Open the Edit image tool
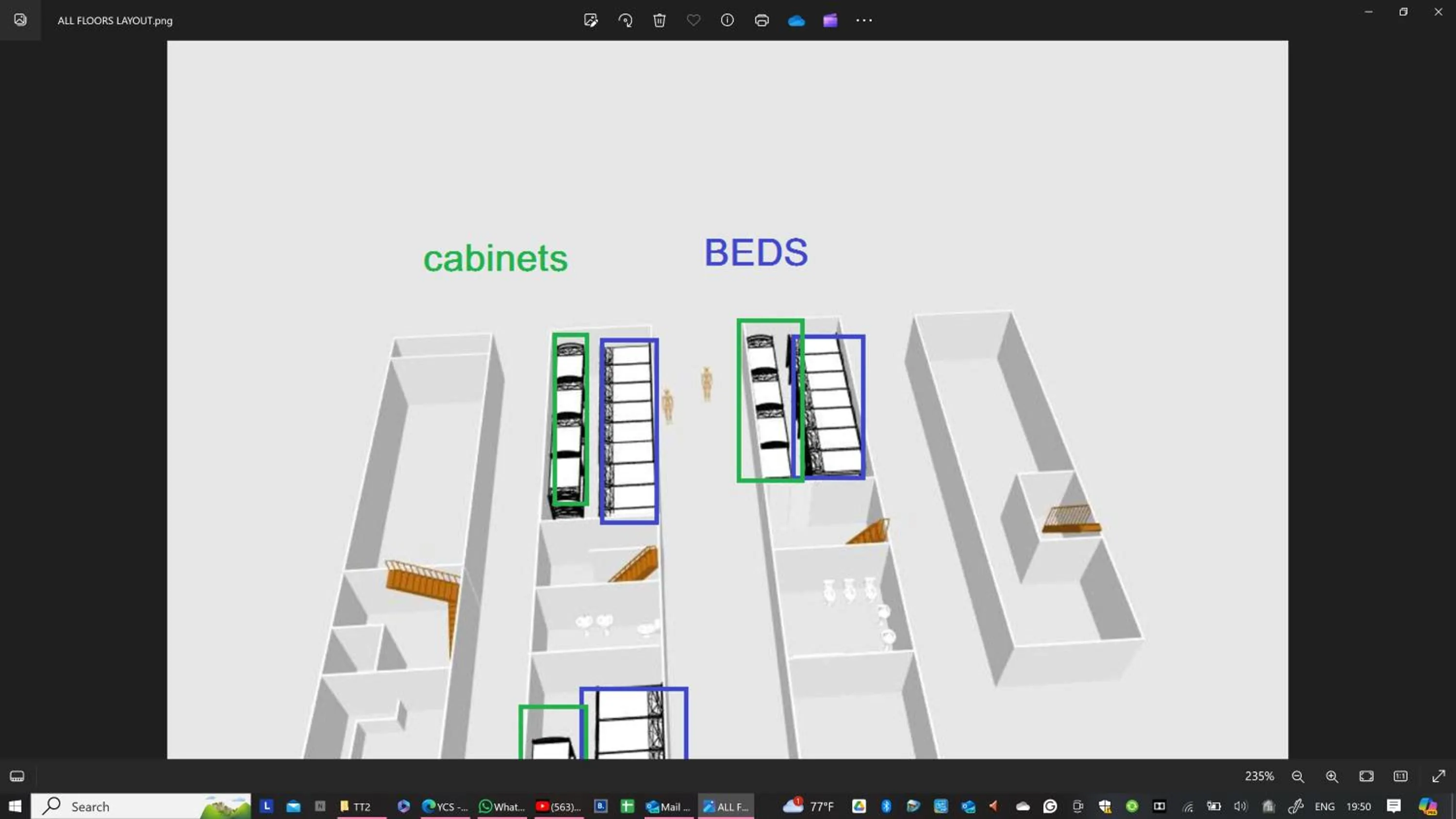 591,20
